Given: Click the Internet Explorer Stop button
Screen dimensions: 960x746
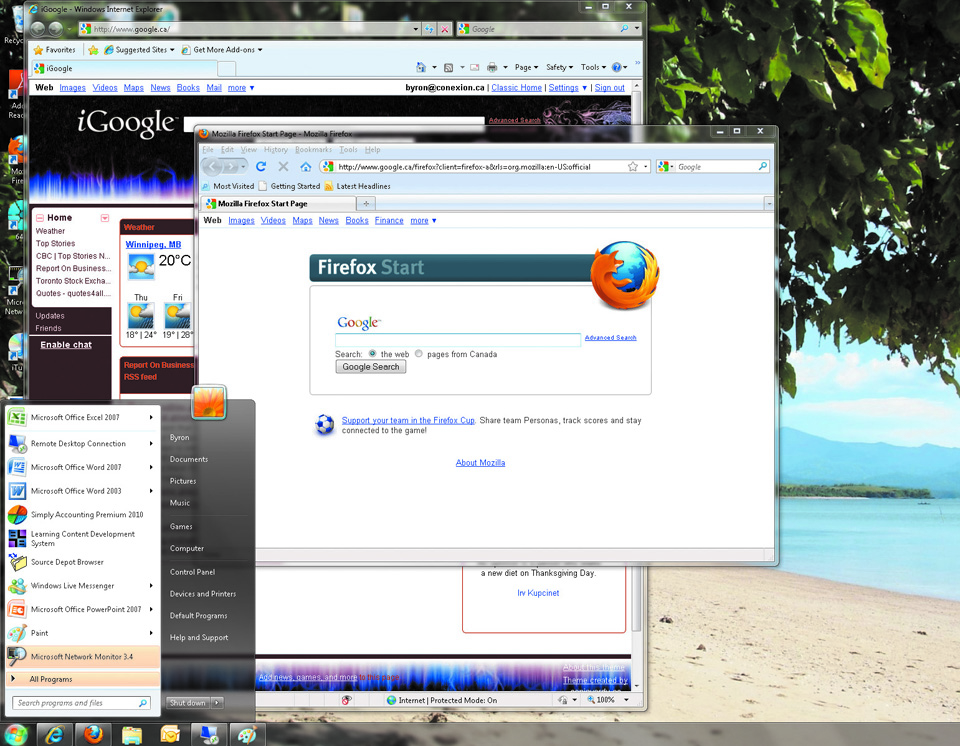Looking at the screenshot, I should click(x=445, y=29).
